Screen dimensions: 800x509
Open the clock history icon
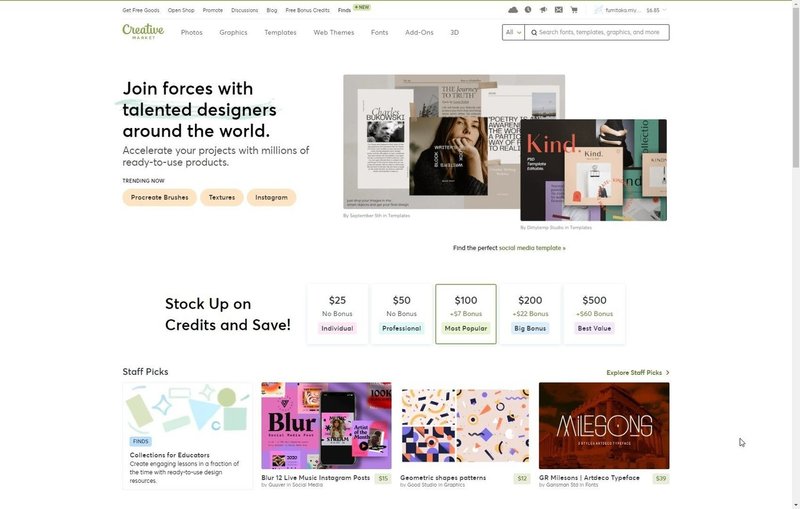click(528, 10)
